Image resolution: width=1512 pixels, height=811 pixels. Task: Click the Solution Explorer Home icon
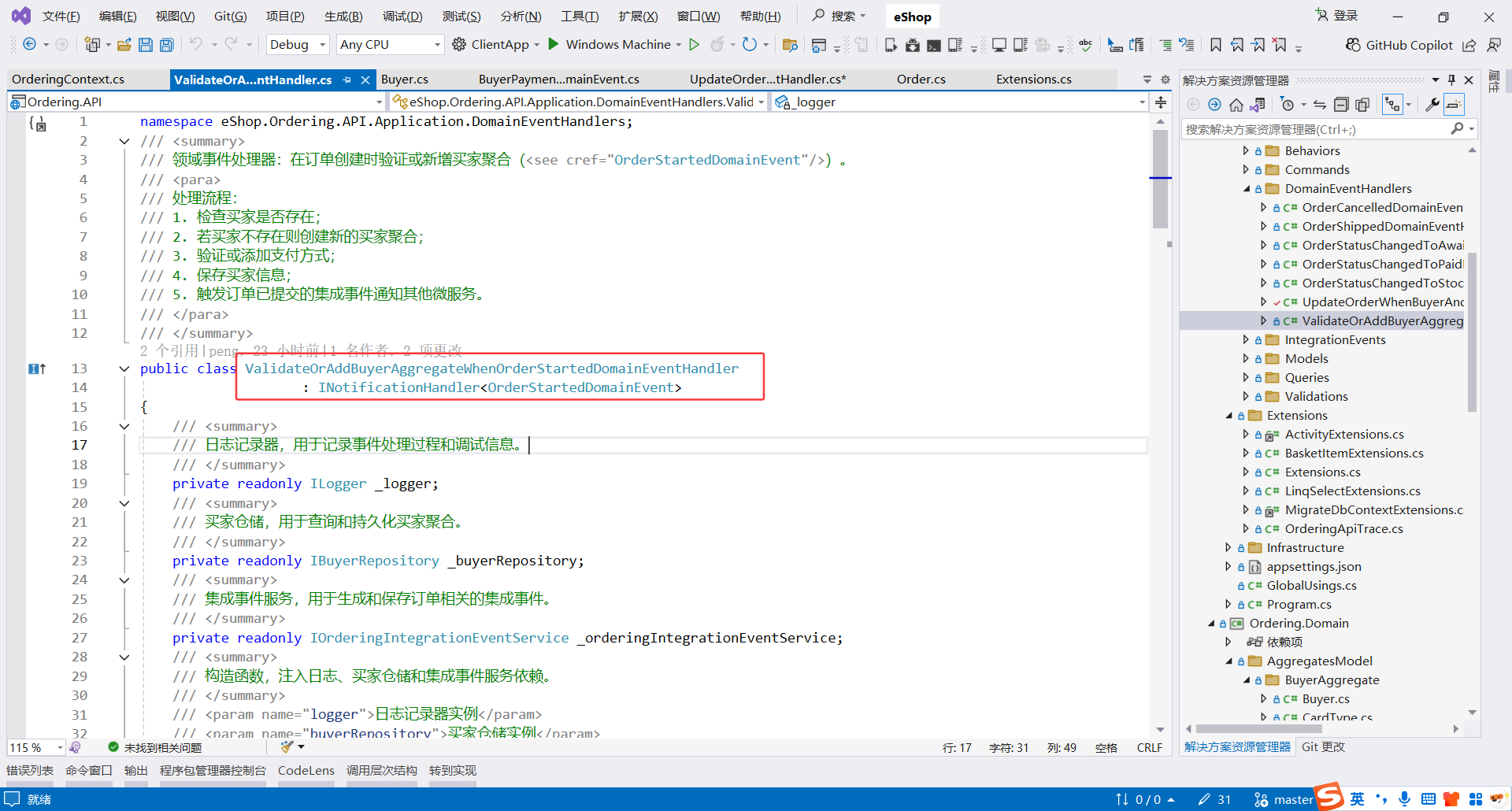(1236, 105)
